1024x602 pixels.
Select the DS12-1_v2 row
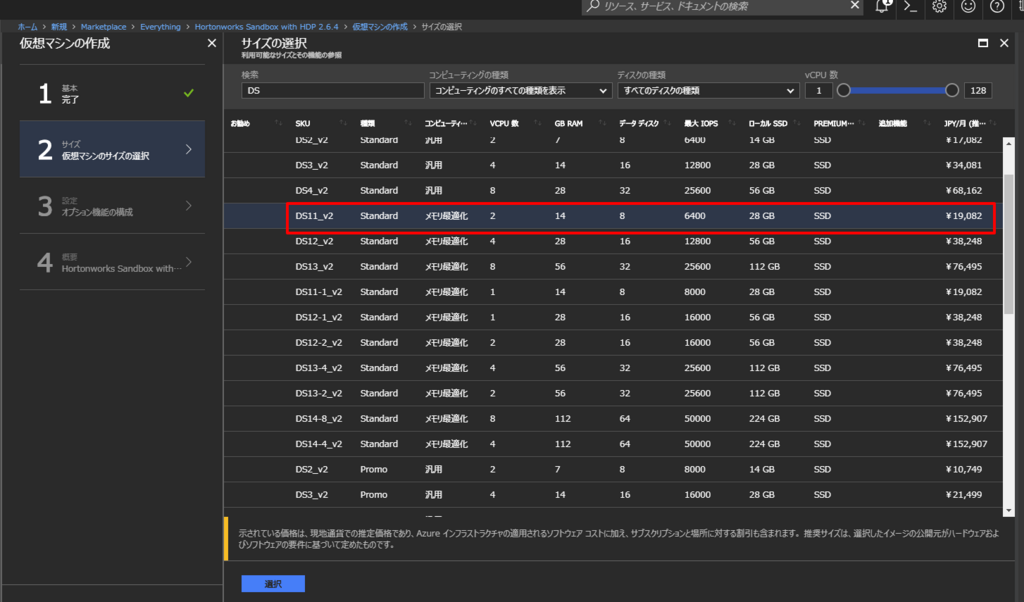(x=614, y=317)
